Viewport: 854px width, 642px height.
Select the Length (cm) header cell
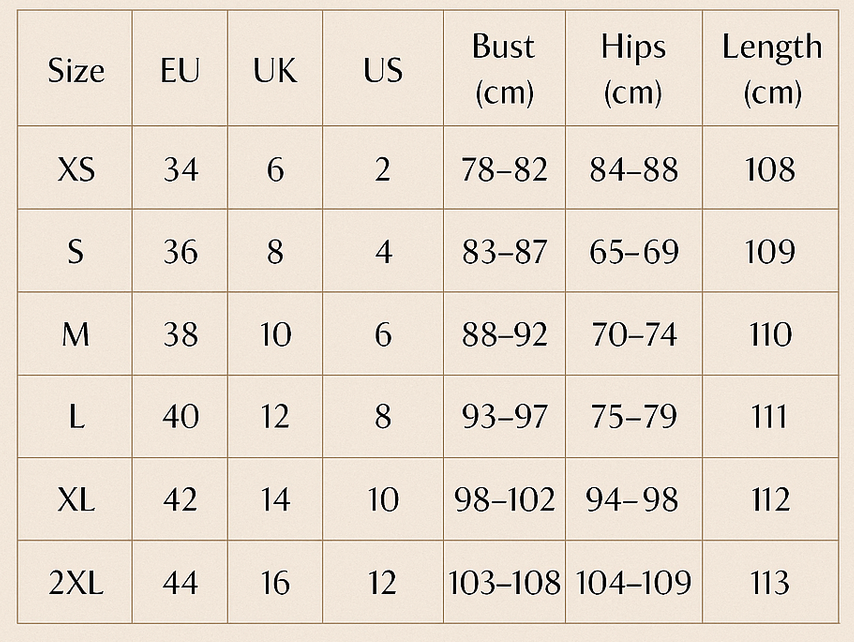click(x=771, y=69)
